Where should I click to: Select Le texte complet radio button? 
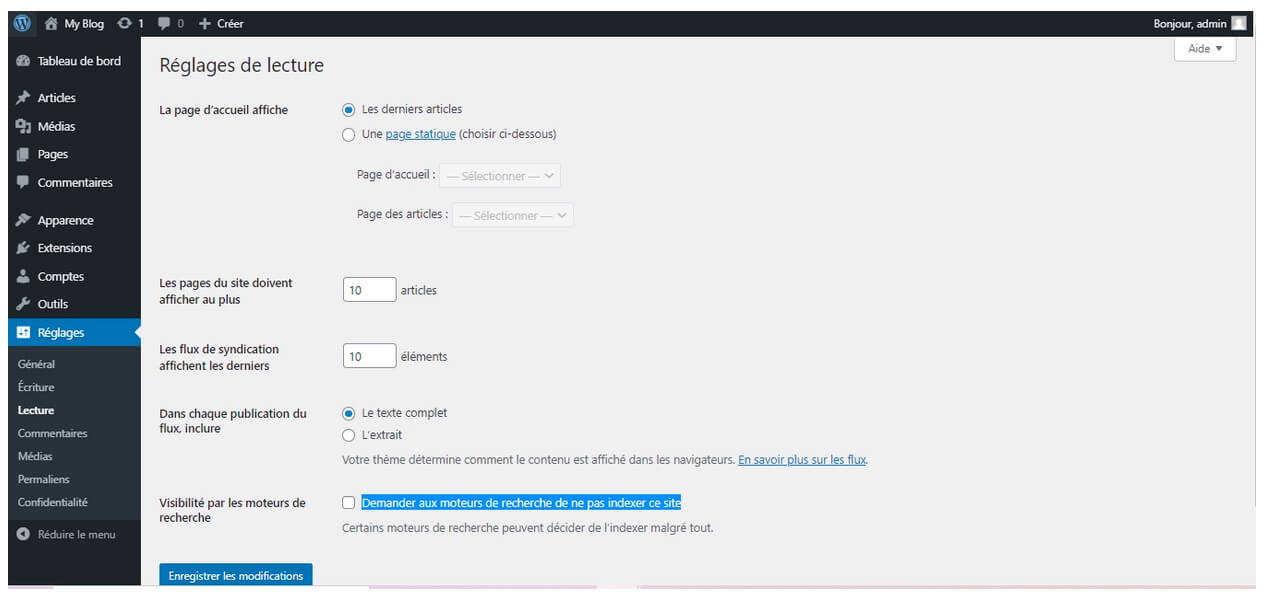pos(348,412)
